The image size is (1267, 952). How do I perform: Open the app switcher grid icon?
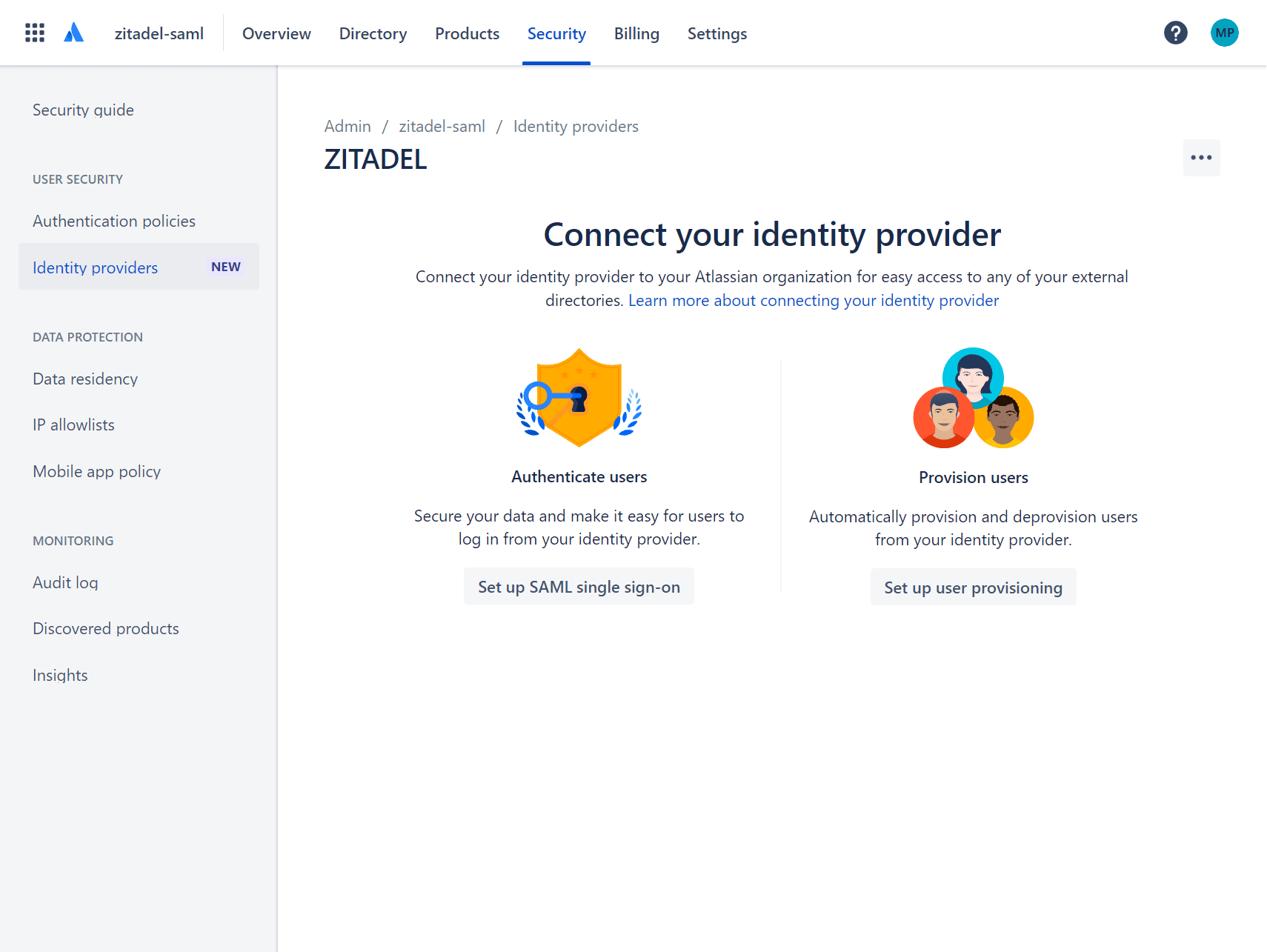(x=35, y=33)
